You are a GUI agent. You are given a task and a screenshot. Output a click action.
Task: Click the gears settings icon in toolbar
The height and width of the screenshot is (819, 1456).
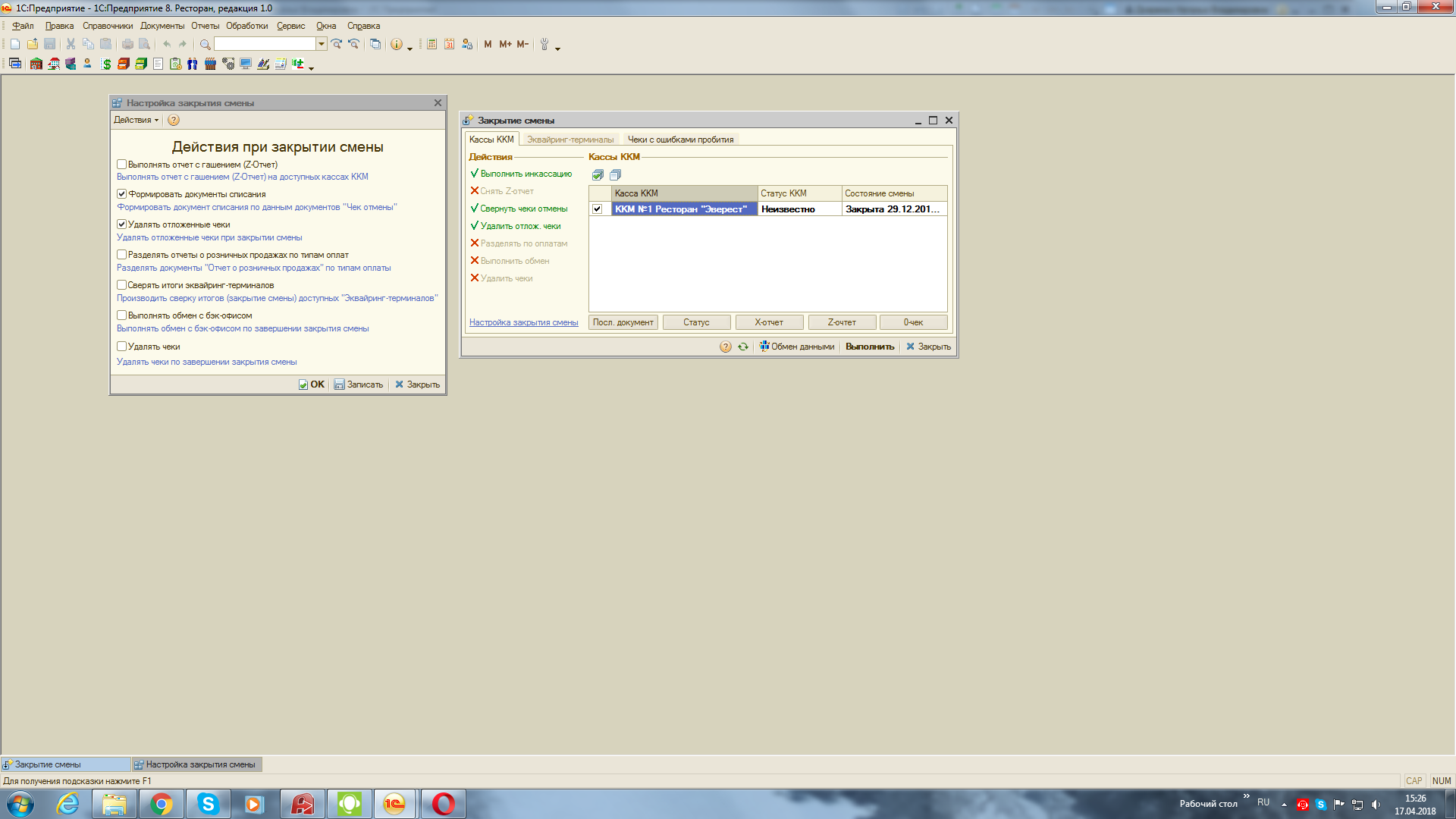pyautogui.click(x=228, y=64)
